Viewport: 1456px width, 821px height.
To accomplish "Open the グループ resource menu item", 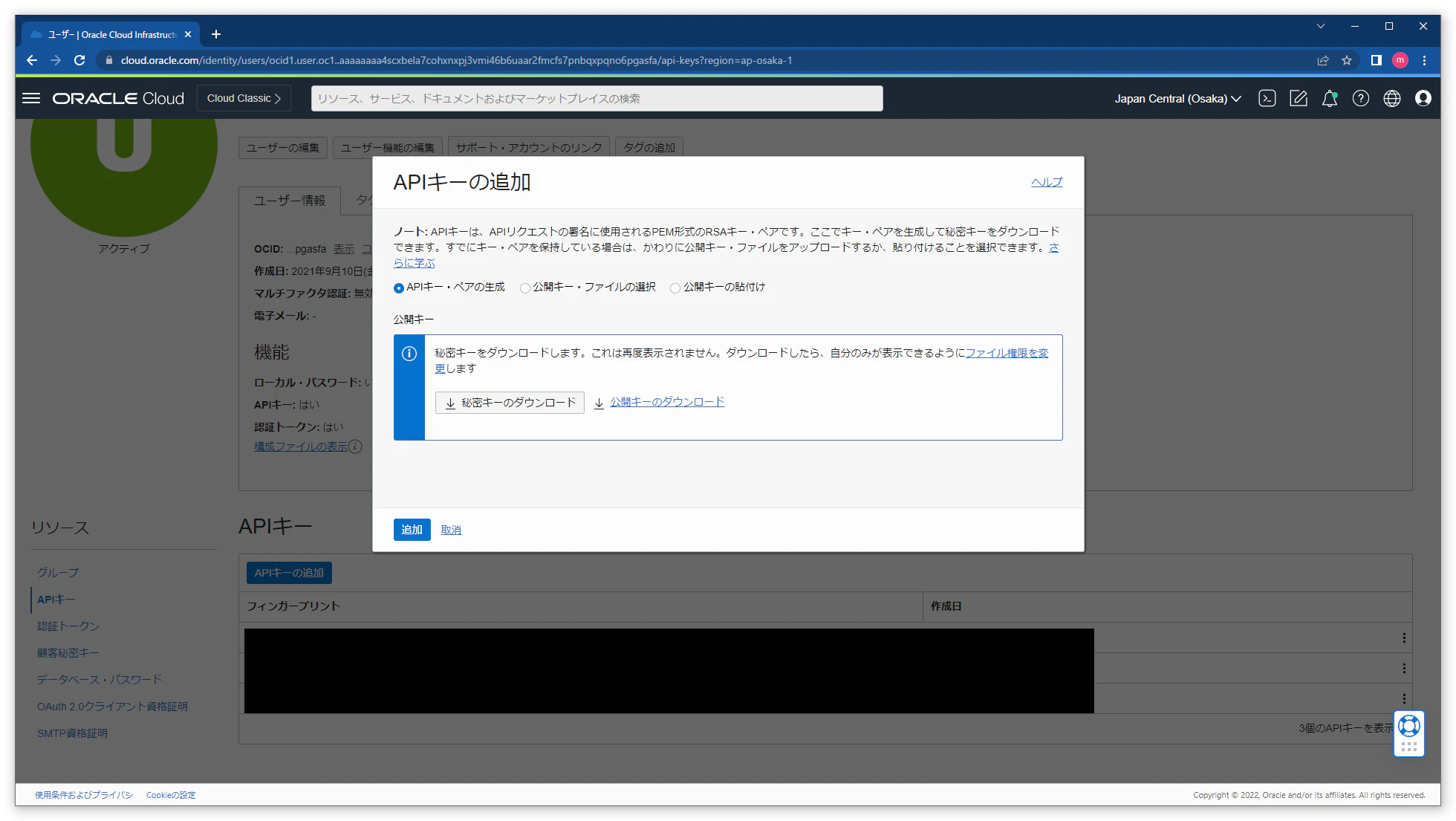I will pos(58,572).
